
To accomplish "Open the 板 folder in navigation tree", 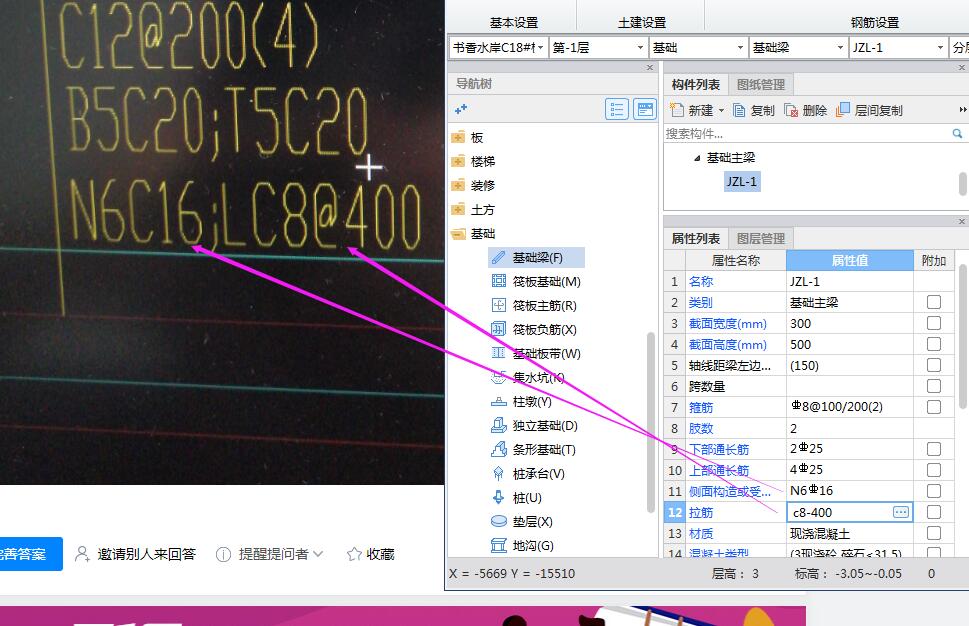I will 458,137.
